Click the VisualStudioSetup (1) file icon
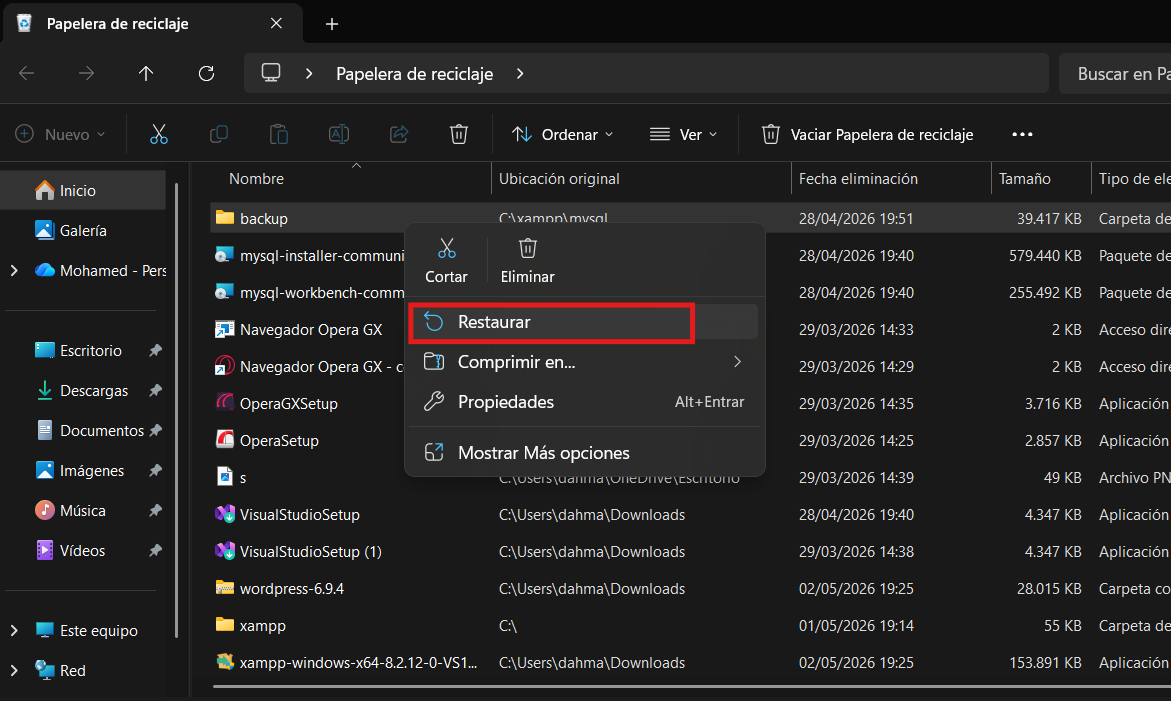 (x=225, y=551)
